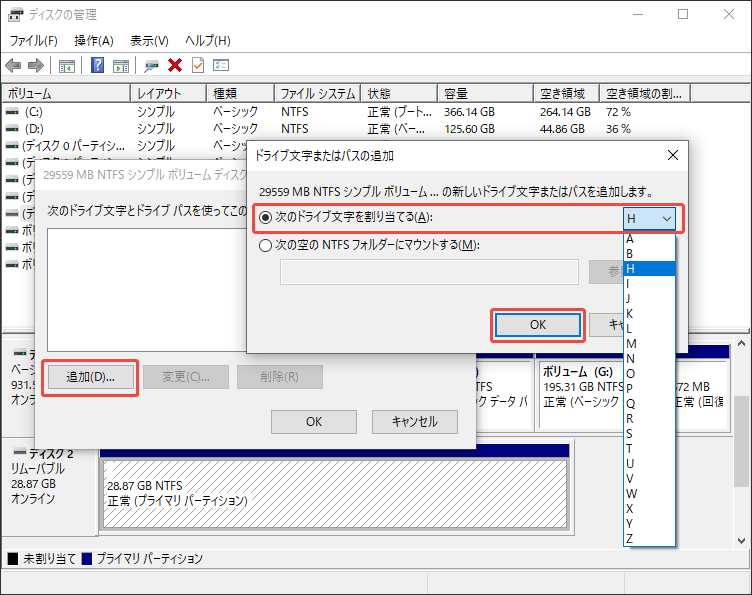This screenshot has height=595, width=752.
Task: Choose letter T from drive letter list
Action: pyautogui.click(x=649, y=449)
